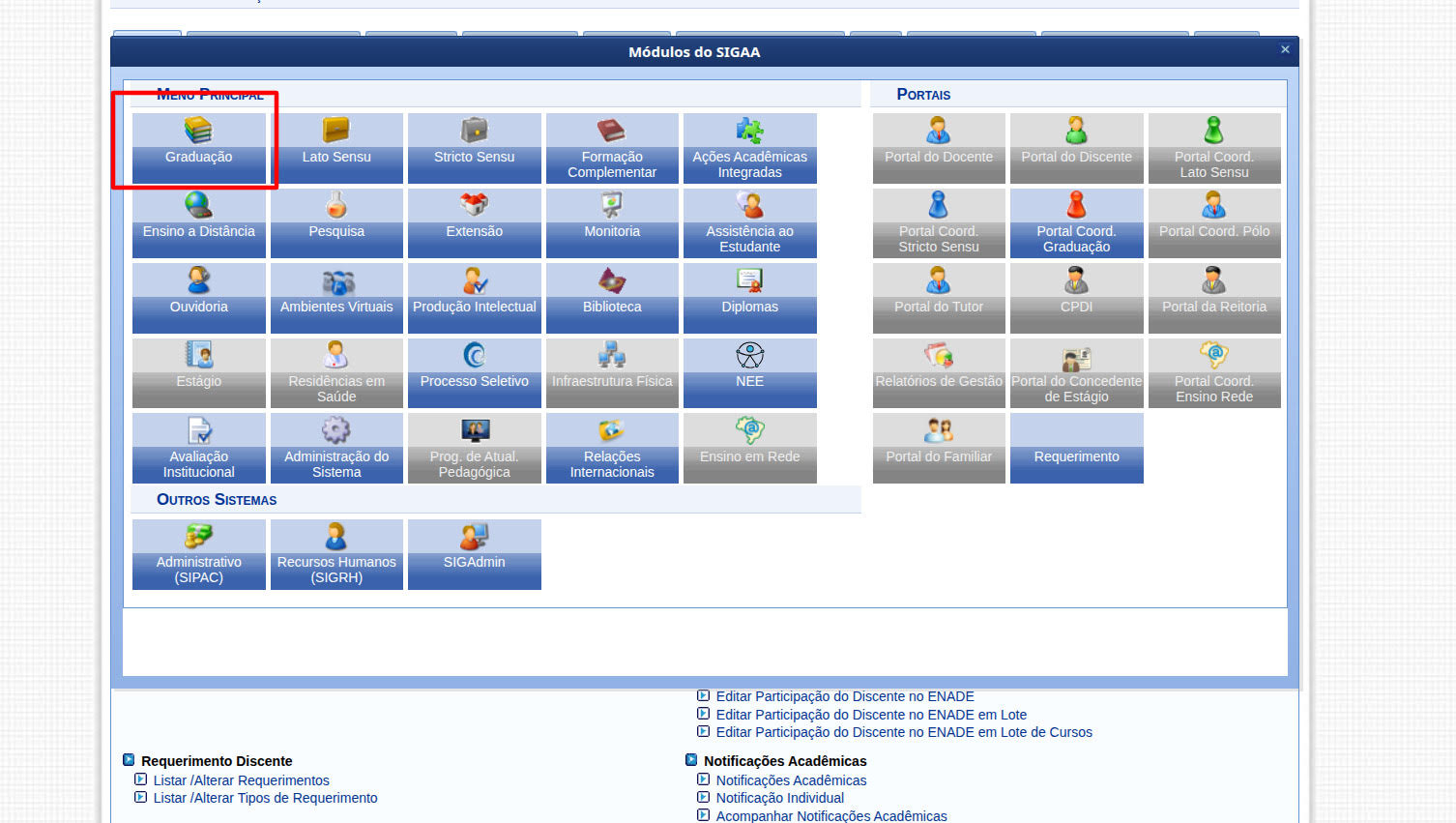
Task: Open the Processo Seletivo module
Action: point(474,372)
